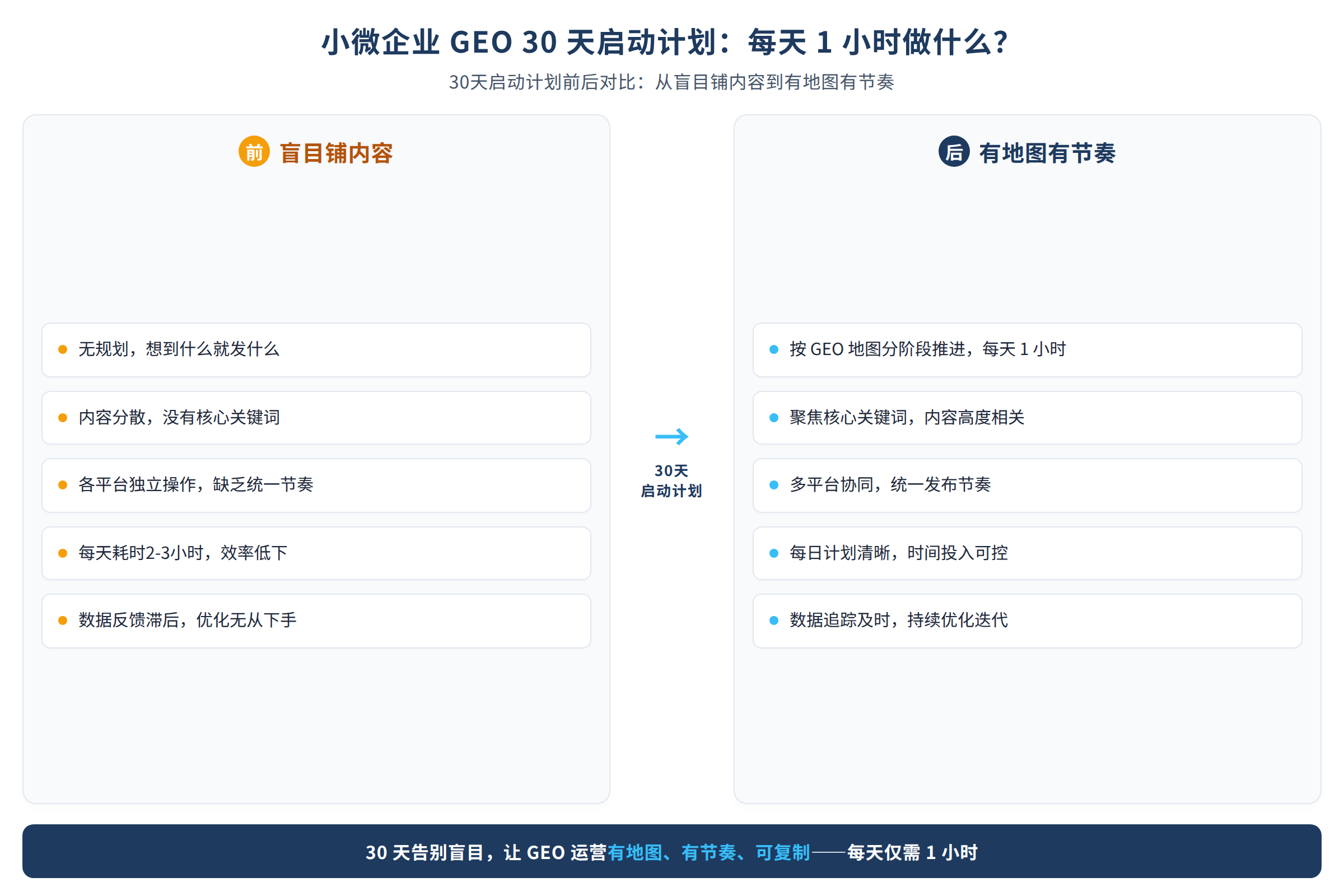Select the 每天耗时2-3小时 card
The image size is (1344, 896).
coord(316,553)
